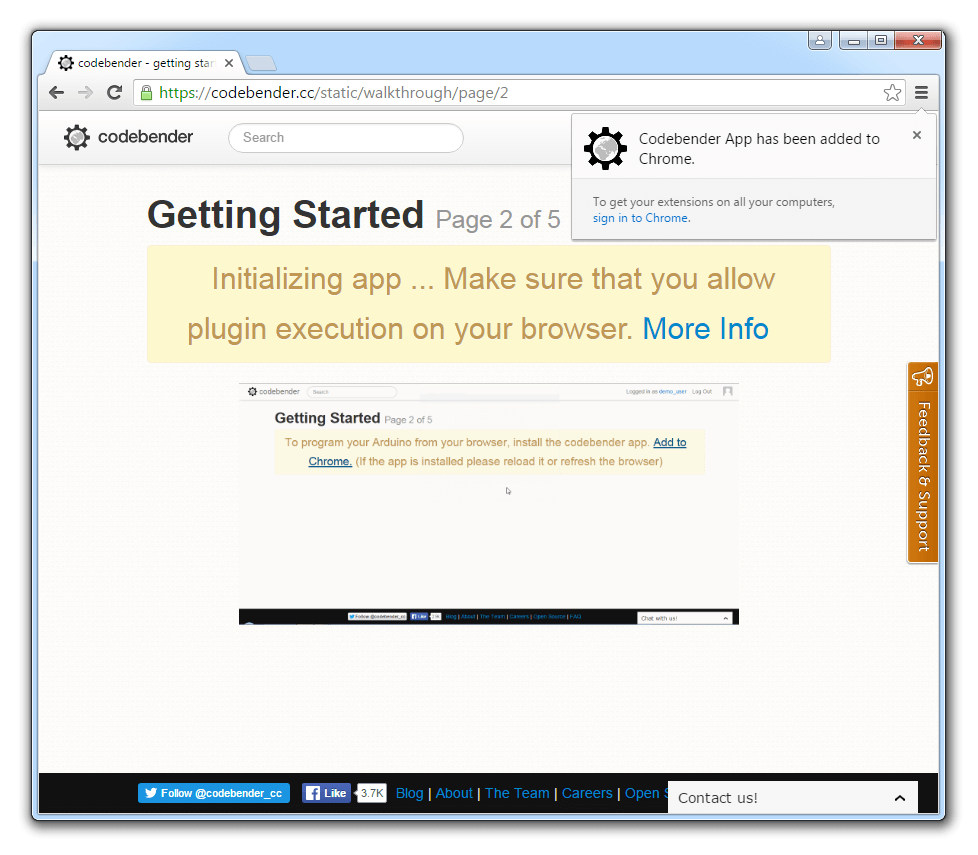This screenshot has height=855, width=978.
Task: Expand the Contact us chat panel
Action: pos(899,798)
